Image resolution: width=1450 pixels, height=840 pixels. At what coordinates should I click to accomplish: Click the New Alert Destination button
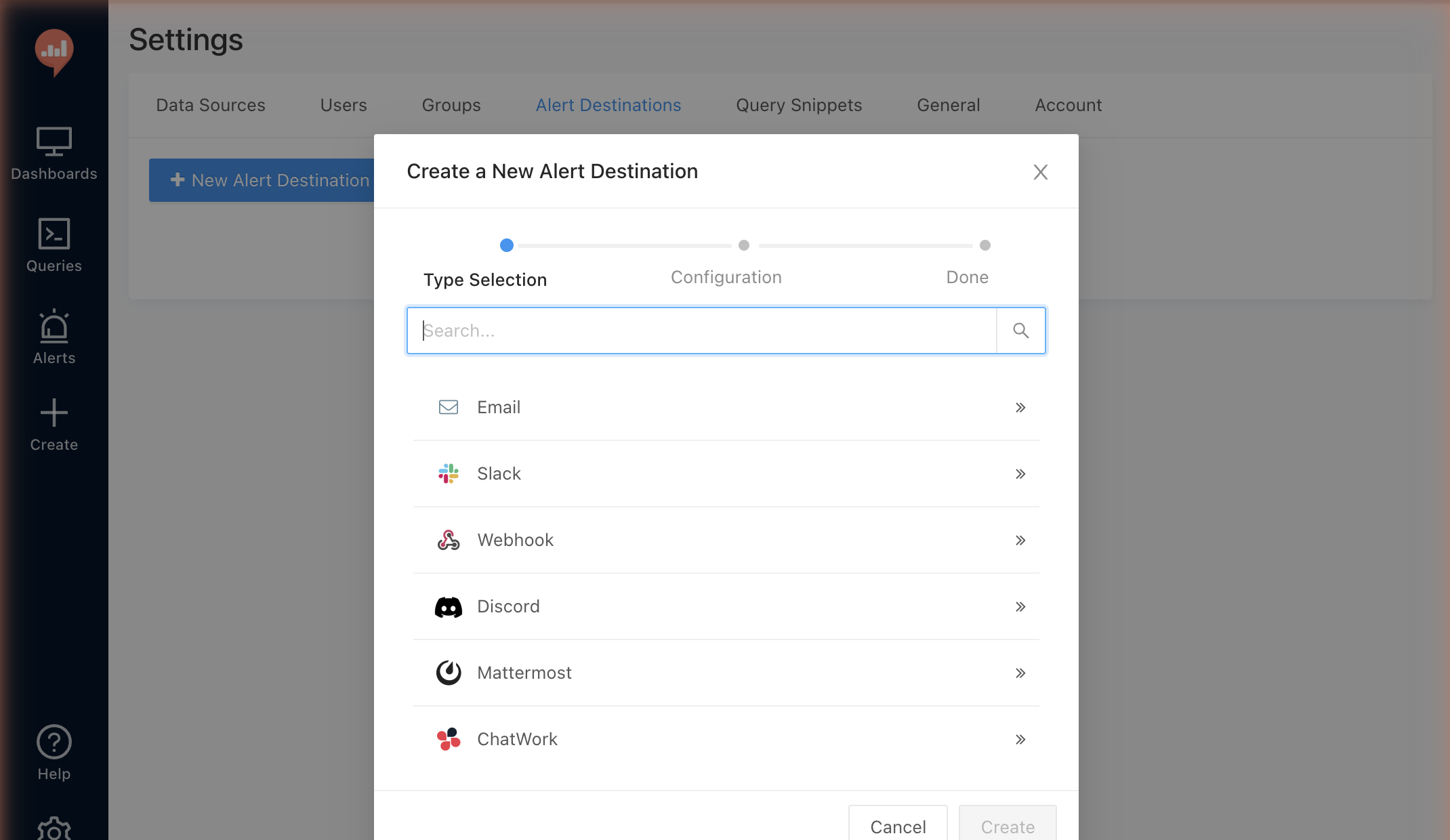(262, 180)
